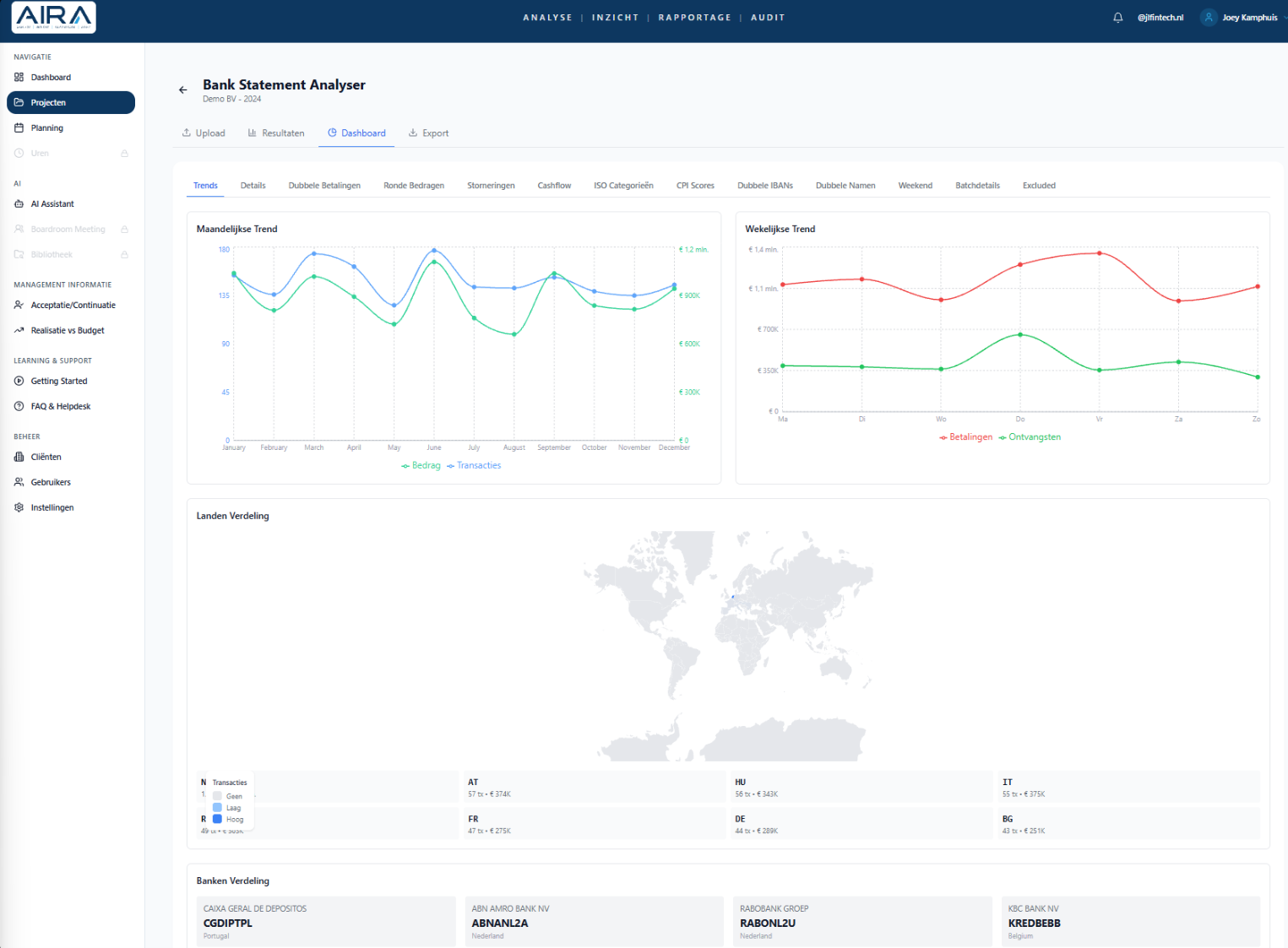
Task: Toggle the Transacties series in monthly legend
Action: pos(474,466)
